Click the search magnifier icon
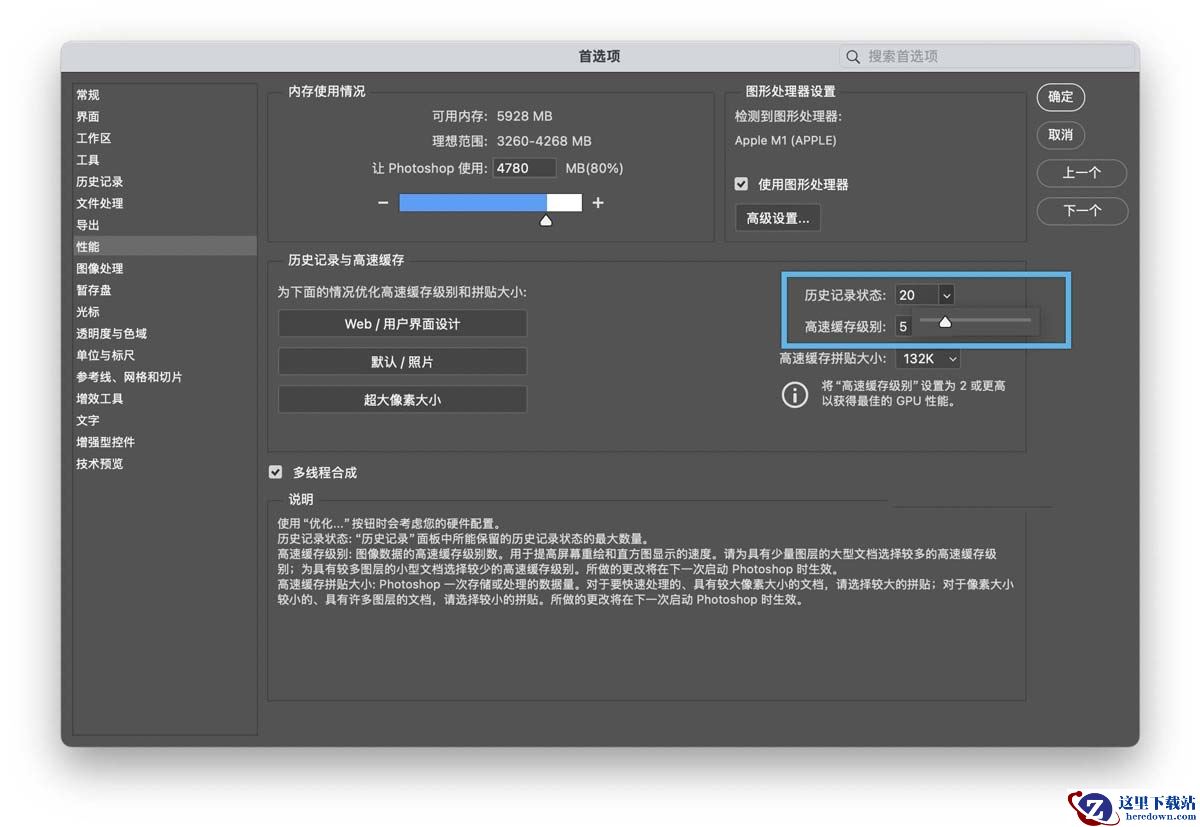1200x827 pixels. 853,57
